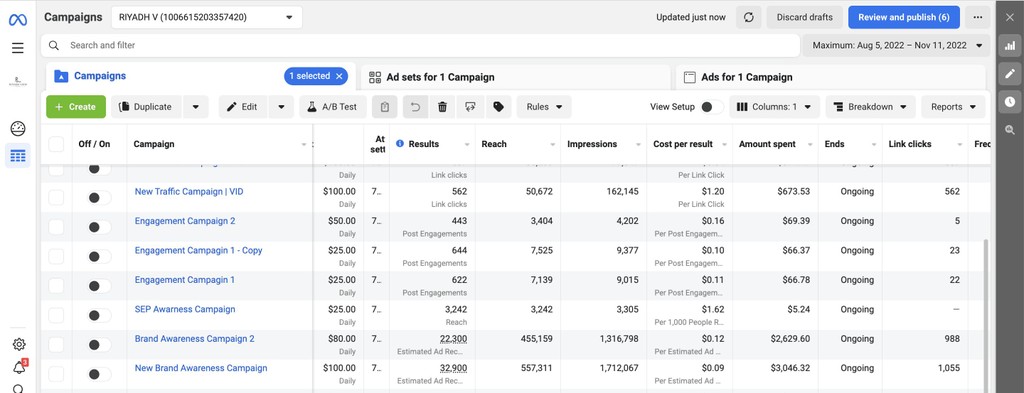Open Columns: 1 dropdown
This screenshot has width=1024, height=393.
coord(775,107)
